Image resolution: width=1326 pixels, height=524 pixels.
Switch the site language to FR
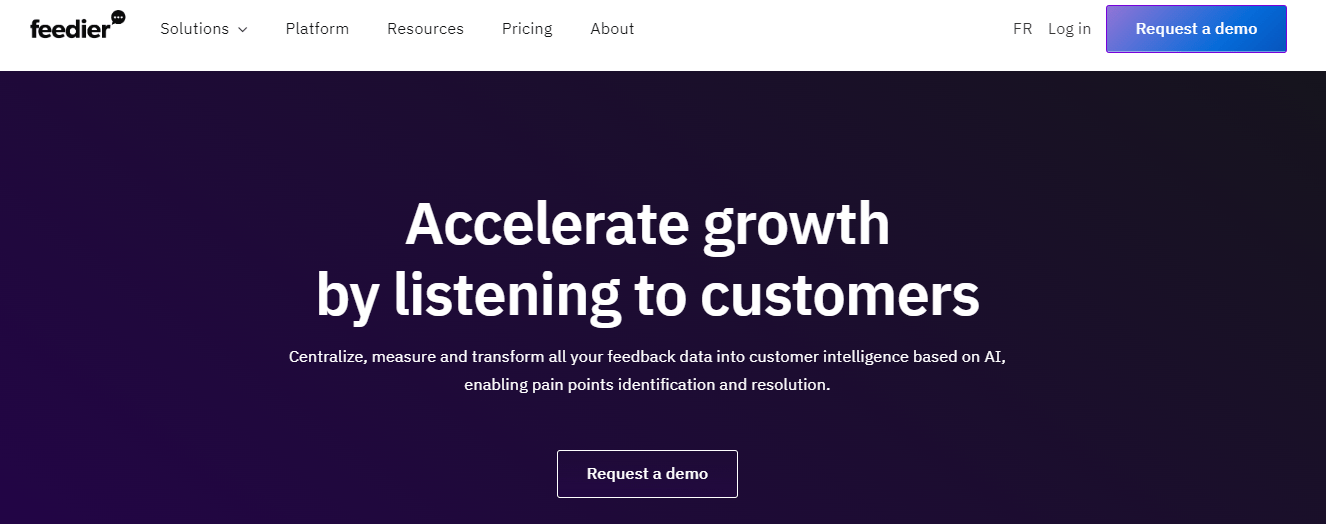point(1022,29)
